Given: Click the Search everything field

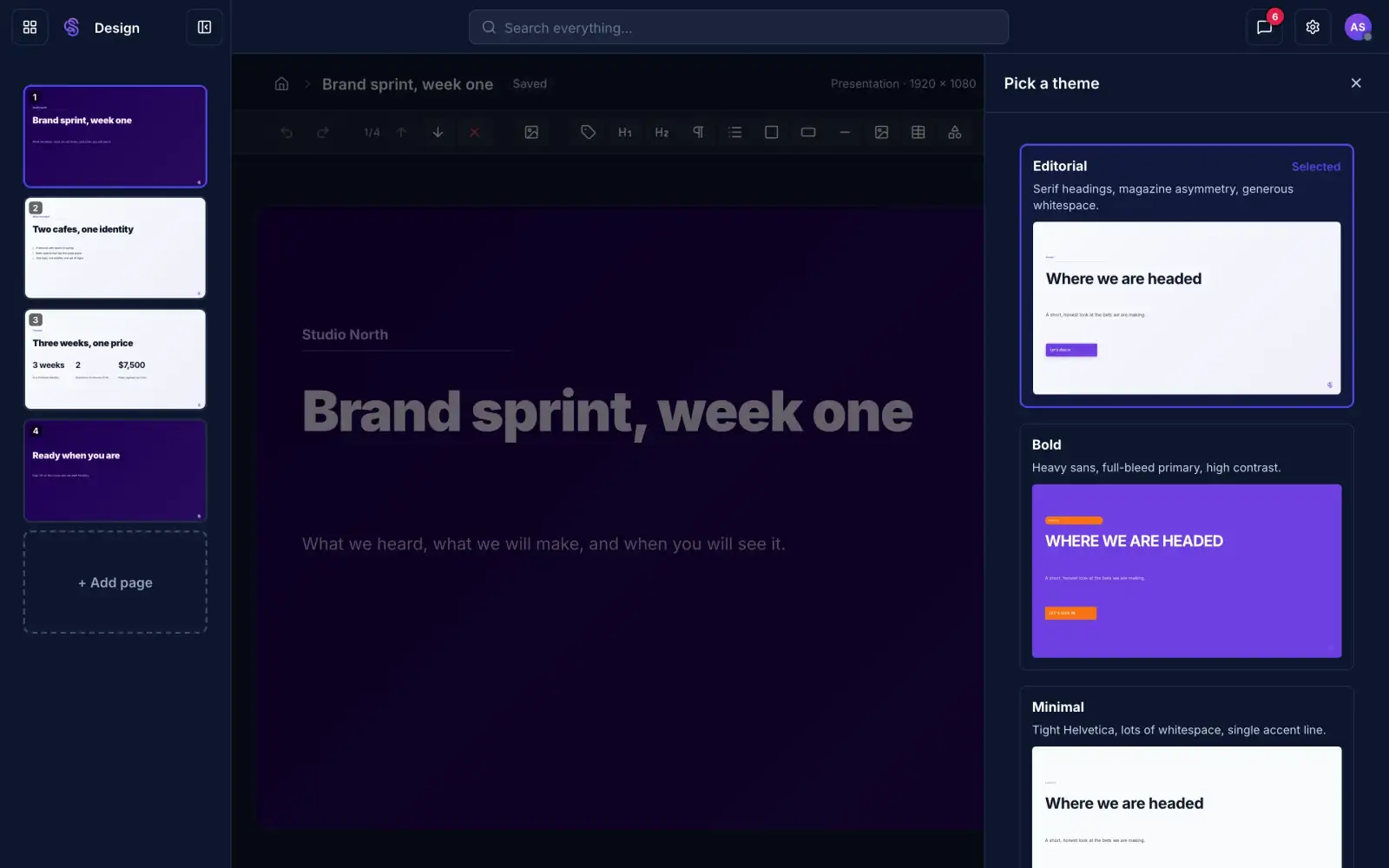Looking at the screenshot, I should [x=739, y=27].
